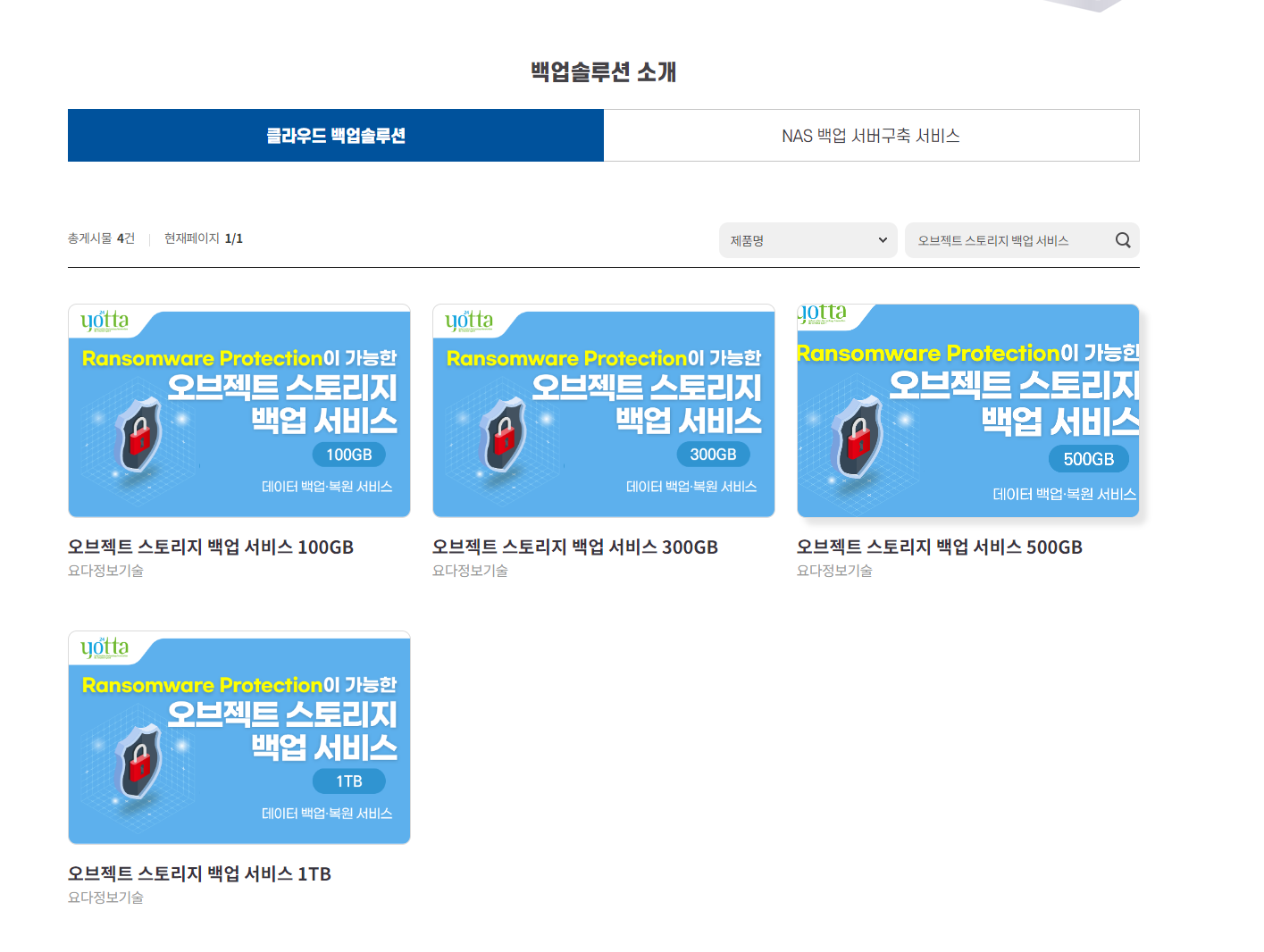The image size is (1264, 952).
Task: Open the 100GB backup service thumbnail
Action: point(239,411)
